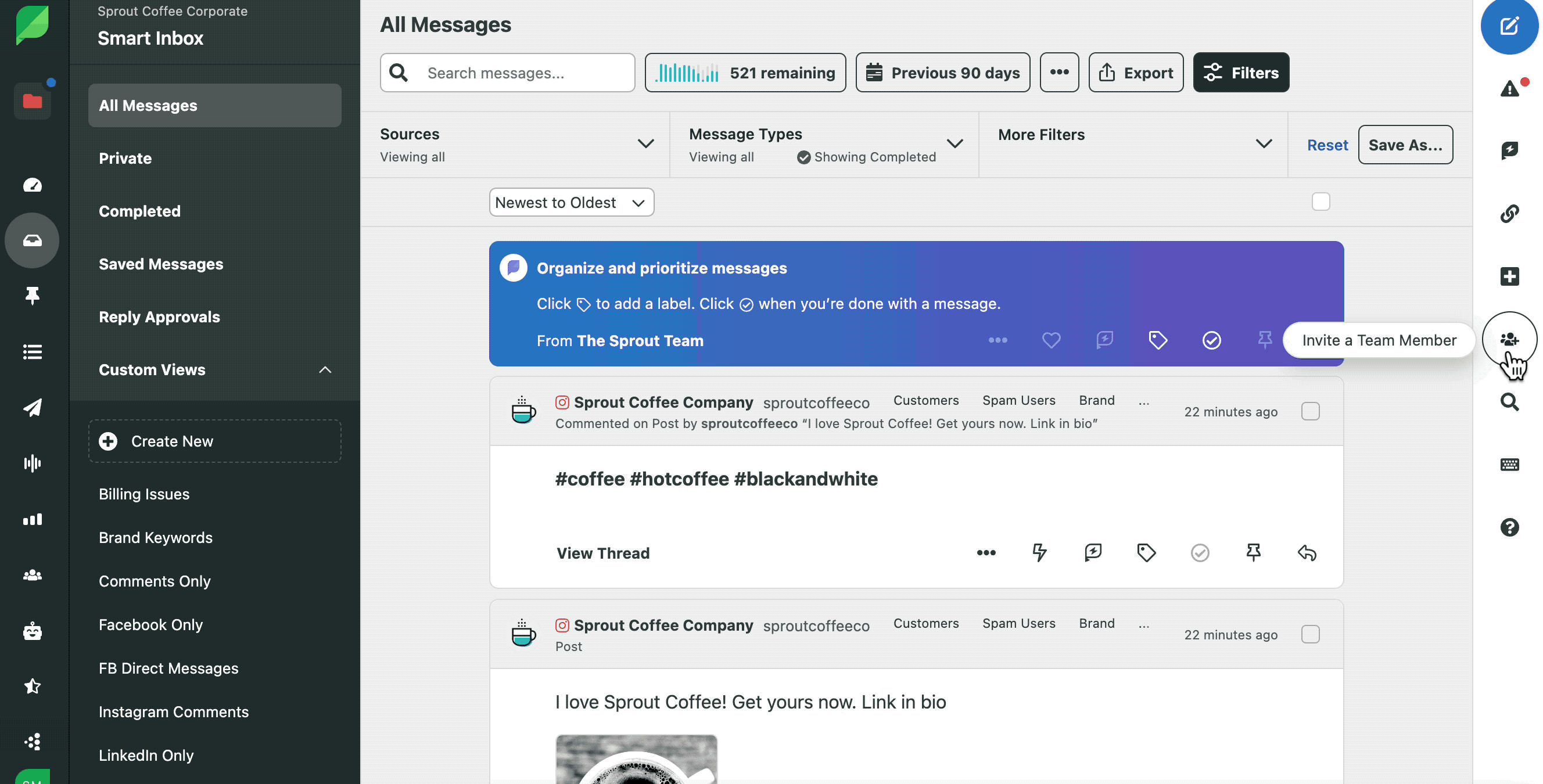Open the help question mark icon

[x=1509, y=528]
